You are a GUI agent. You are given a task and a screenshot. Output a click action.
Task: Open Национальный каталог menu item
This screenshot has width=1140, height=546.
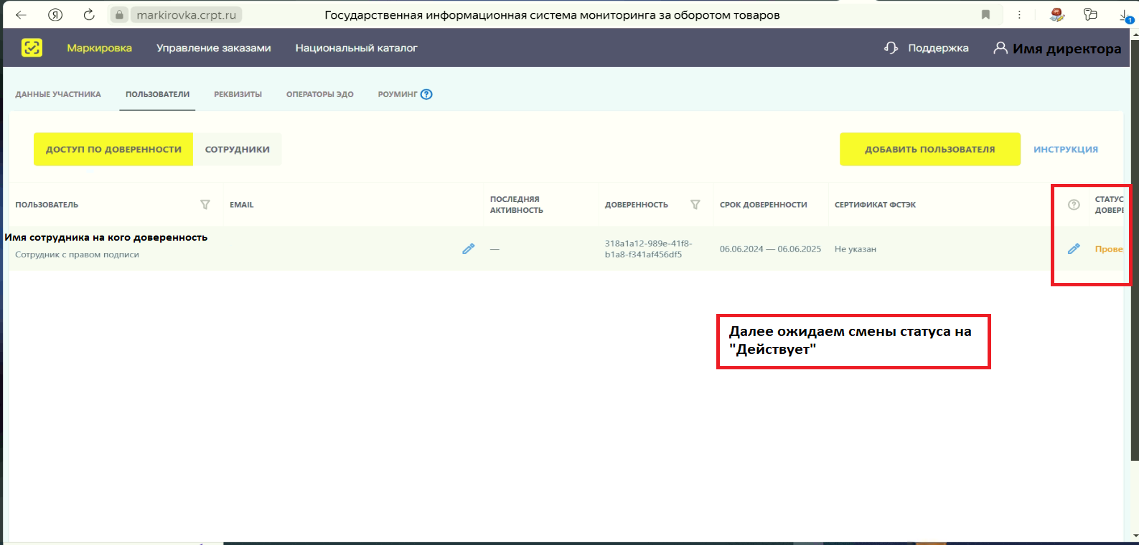coord(356,48)
